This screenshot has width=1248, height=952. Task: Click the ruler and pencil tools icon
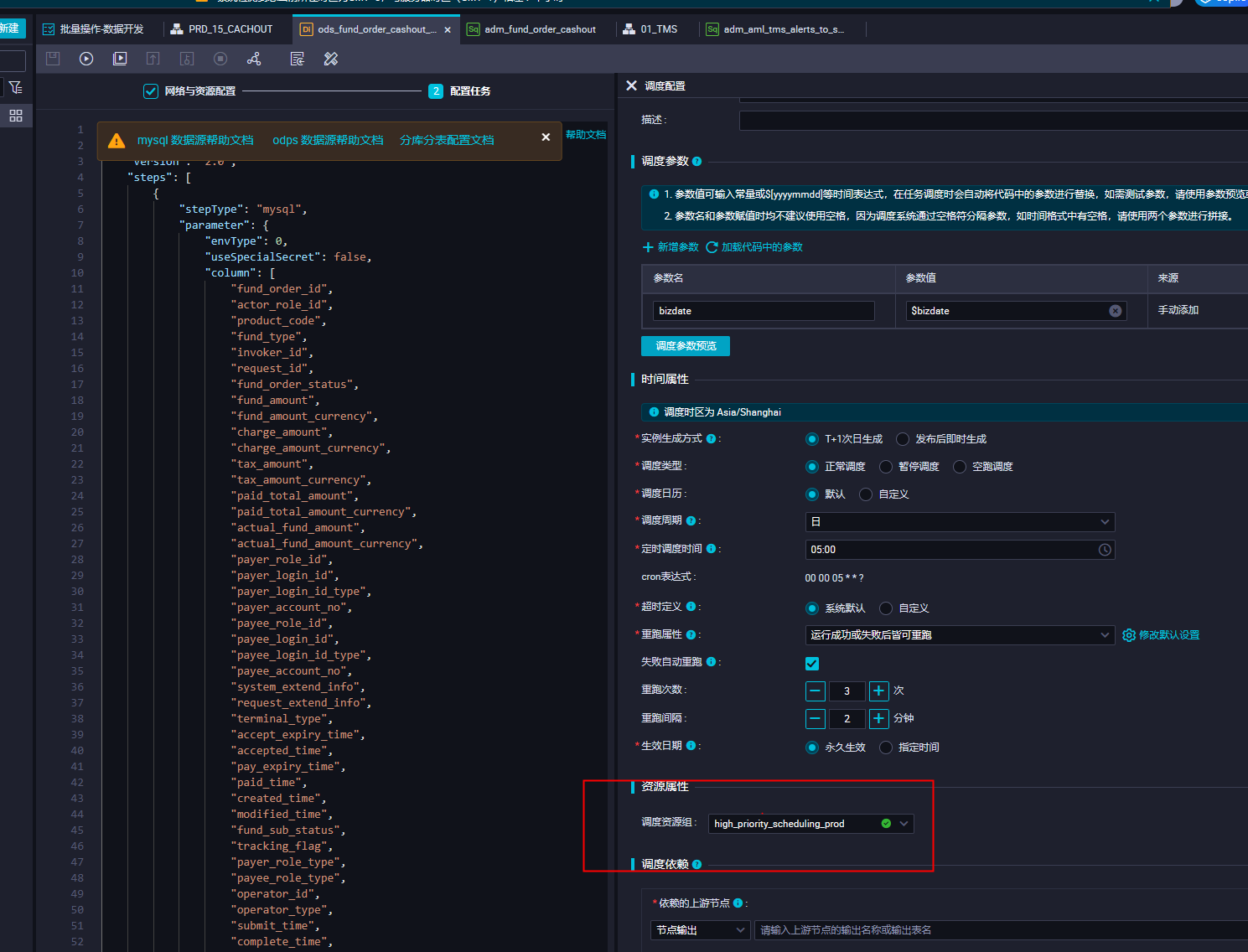point(331,59)
